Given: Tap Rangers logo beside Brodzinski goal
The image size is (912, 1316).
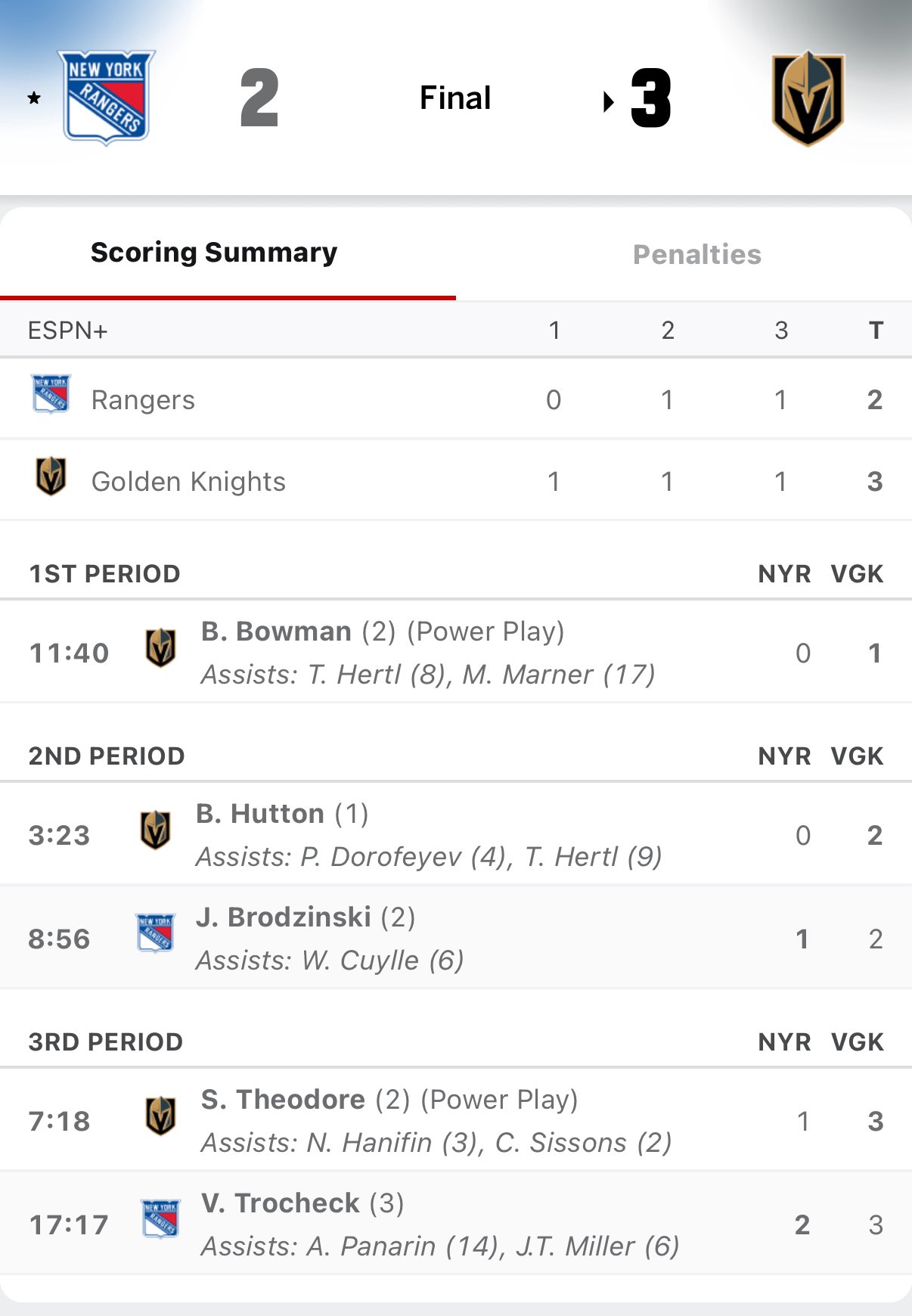Looking at the screenshot, I should 155,933.
